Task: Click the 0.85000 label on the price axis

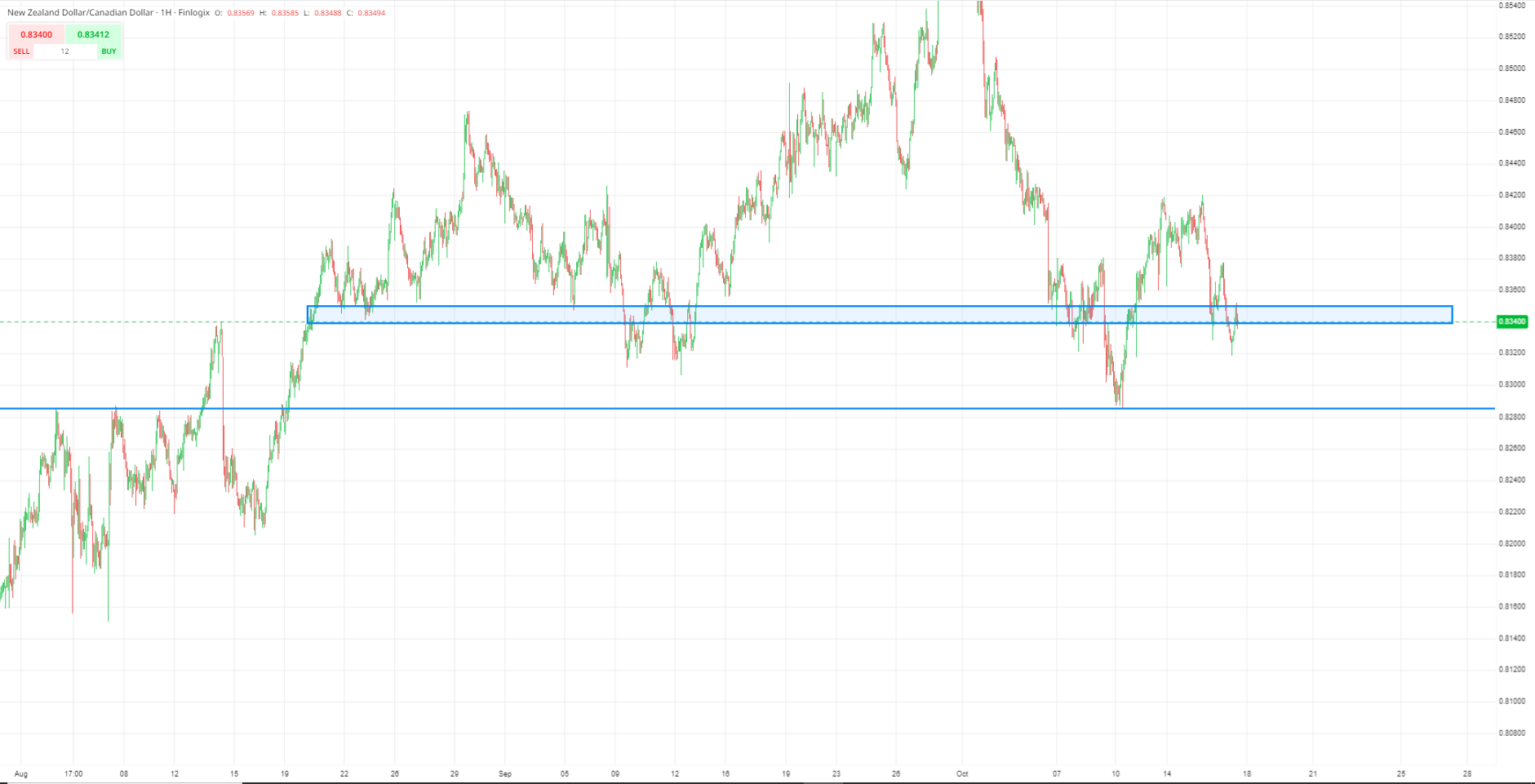Action: 1512,69
